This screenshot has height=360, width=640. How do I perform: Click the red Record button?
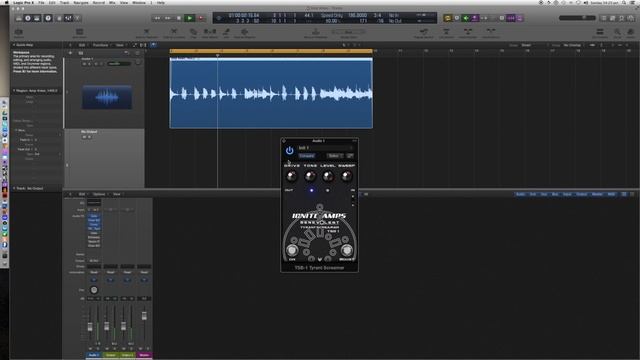pyautogui.click(x=201, y=18)
